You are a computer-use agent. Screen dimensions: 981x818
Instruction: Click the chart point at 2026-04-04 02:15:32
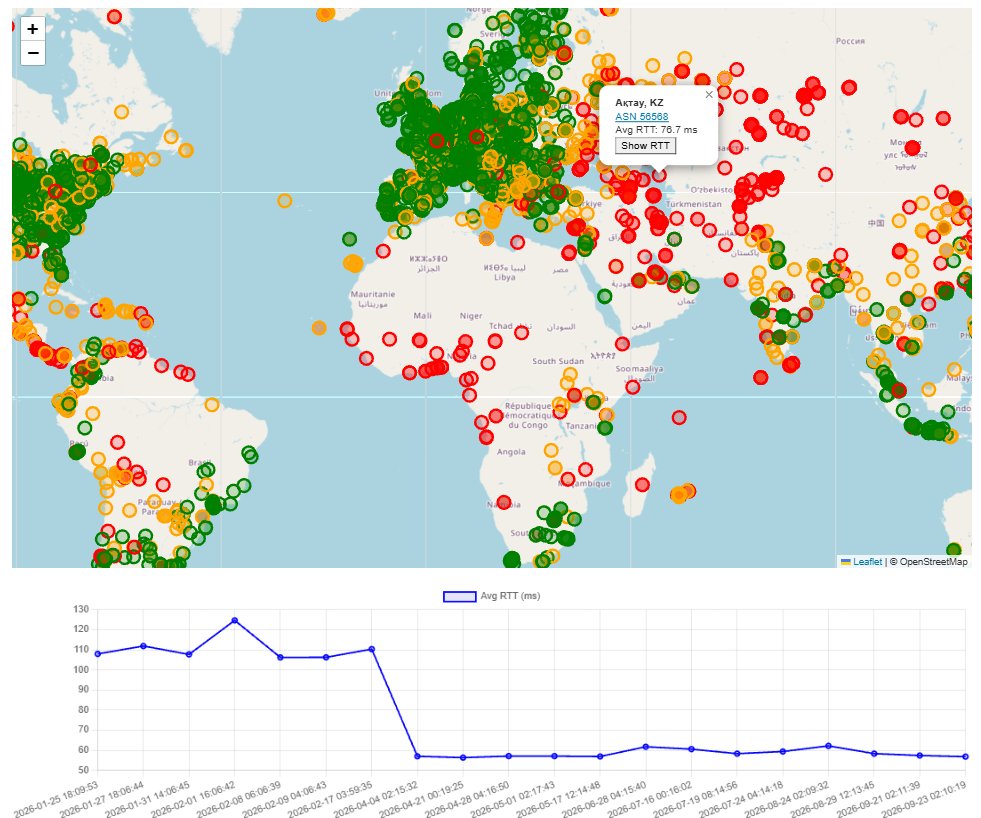[x=417, y=756]
